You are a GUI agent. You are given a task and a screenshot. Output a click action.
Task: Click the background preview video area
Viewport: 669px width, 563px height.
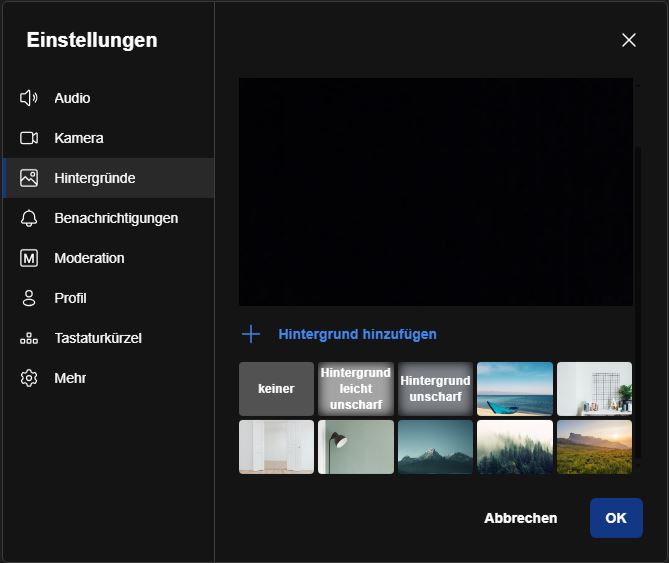pos(436,192)
